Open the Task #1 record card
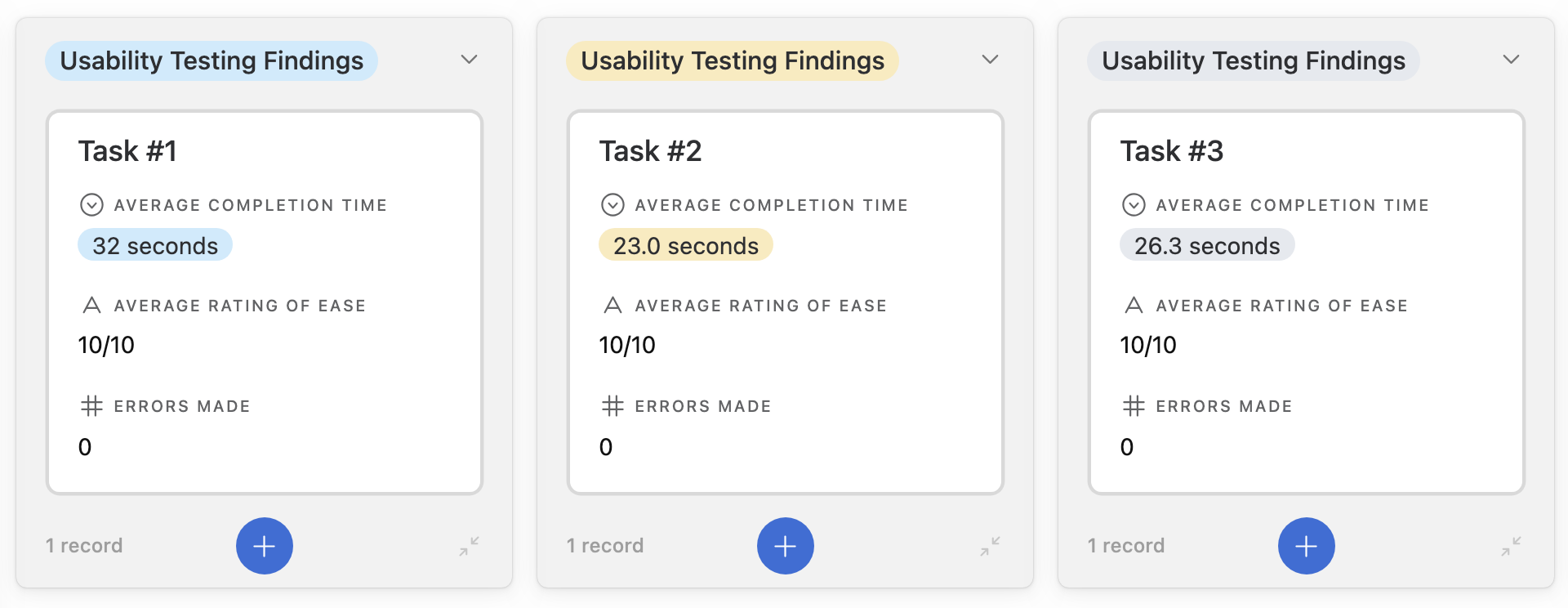The image size is (1568, 608). click(265, 302)
